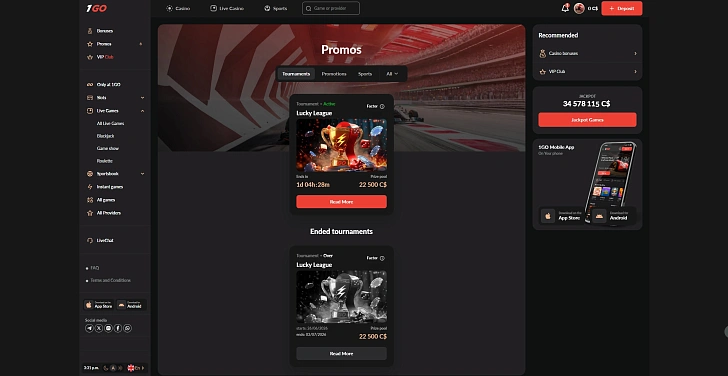728x376 pixels.
Task: Click the Live Games sidebar icon
Action: point(90,111)
